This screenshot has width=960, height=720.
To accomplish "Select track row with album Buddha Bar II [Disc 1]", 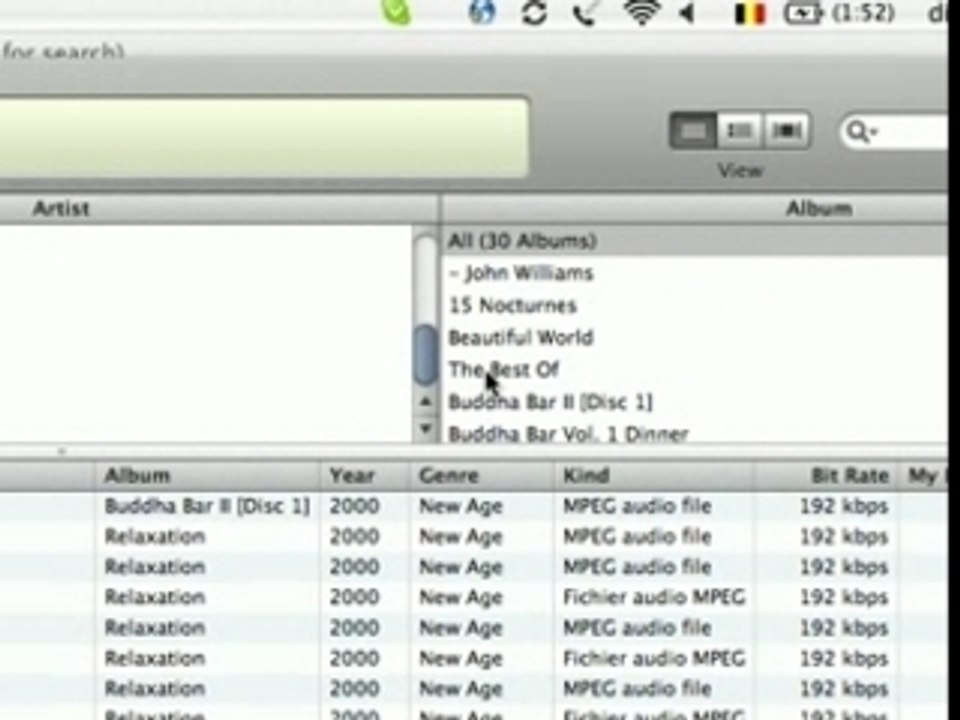I will pyautogui.click(x=474, y=506).
